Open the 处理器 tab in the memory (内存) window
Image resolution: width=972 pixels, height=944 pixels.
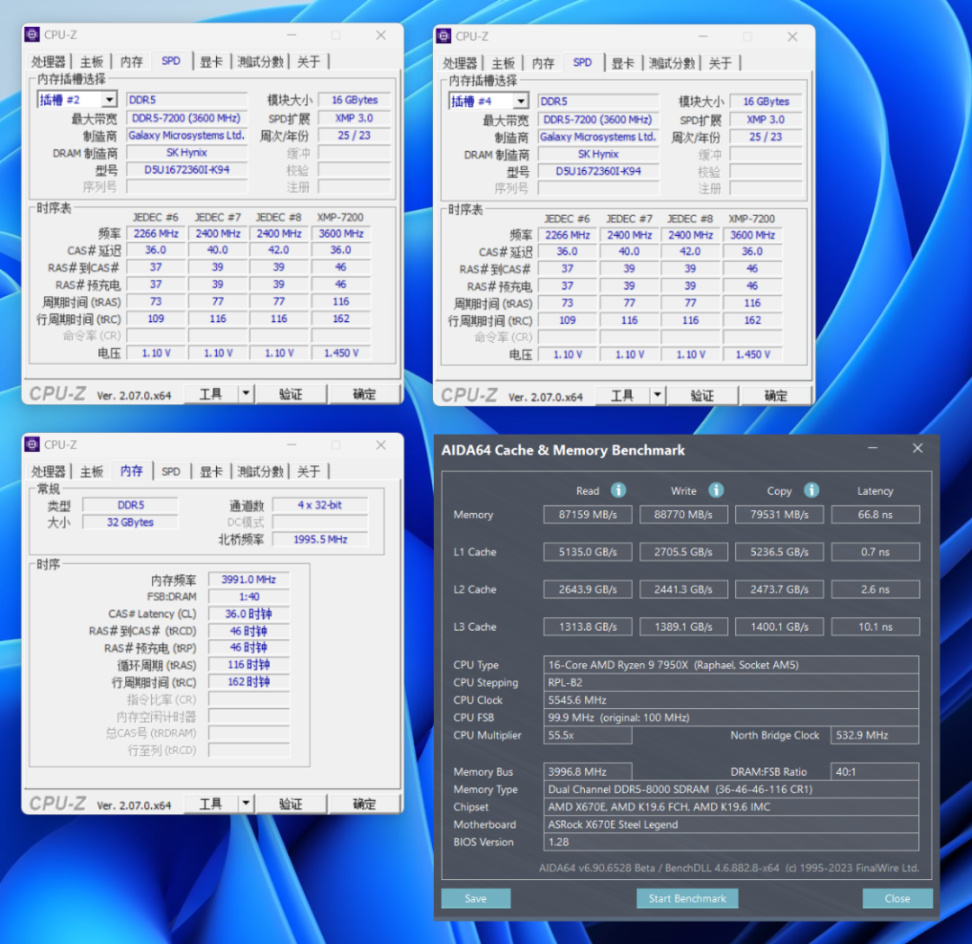48,471
